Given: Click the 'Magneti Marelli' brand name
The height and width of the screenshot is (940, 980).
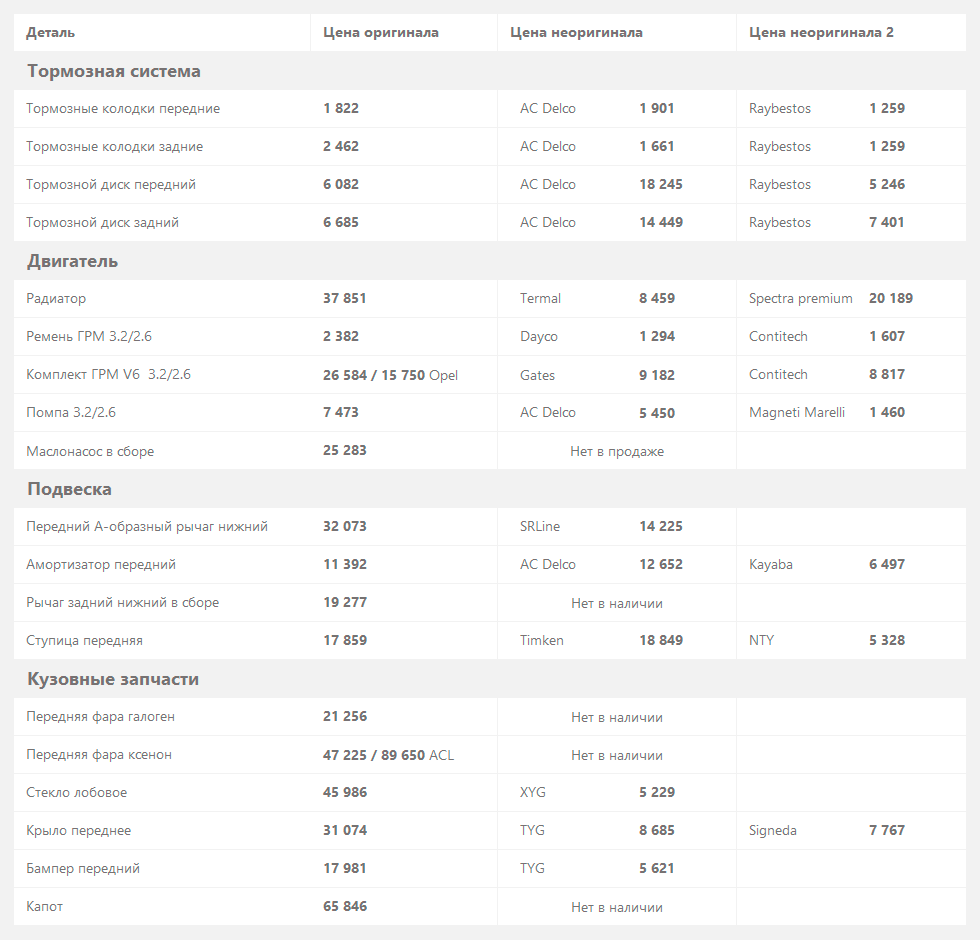Looking at the screenshot, I should pos(797,412).
